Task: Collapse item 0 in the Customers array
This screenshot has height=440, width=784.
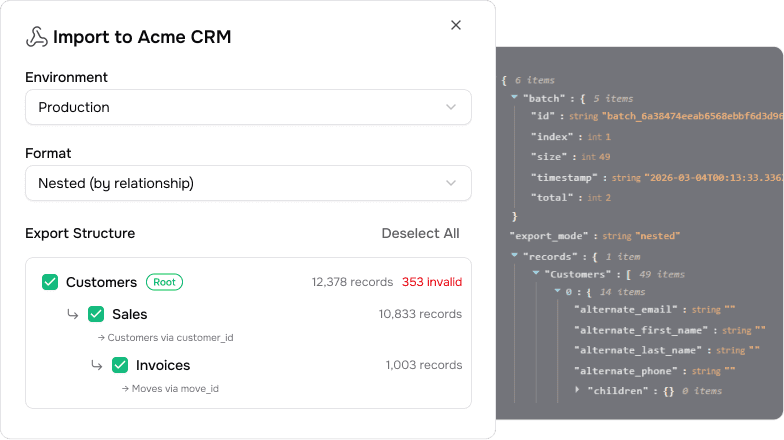Action: 558,290
